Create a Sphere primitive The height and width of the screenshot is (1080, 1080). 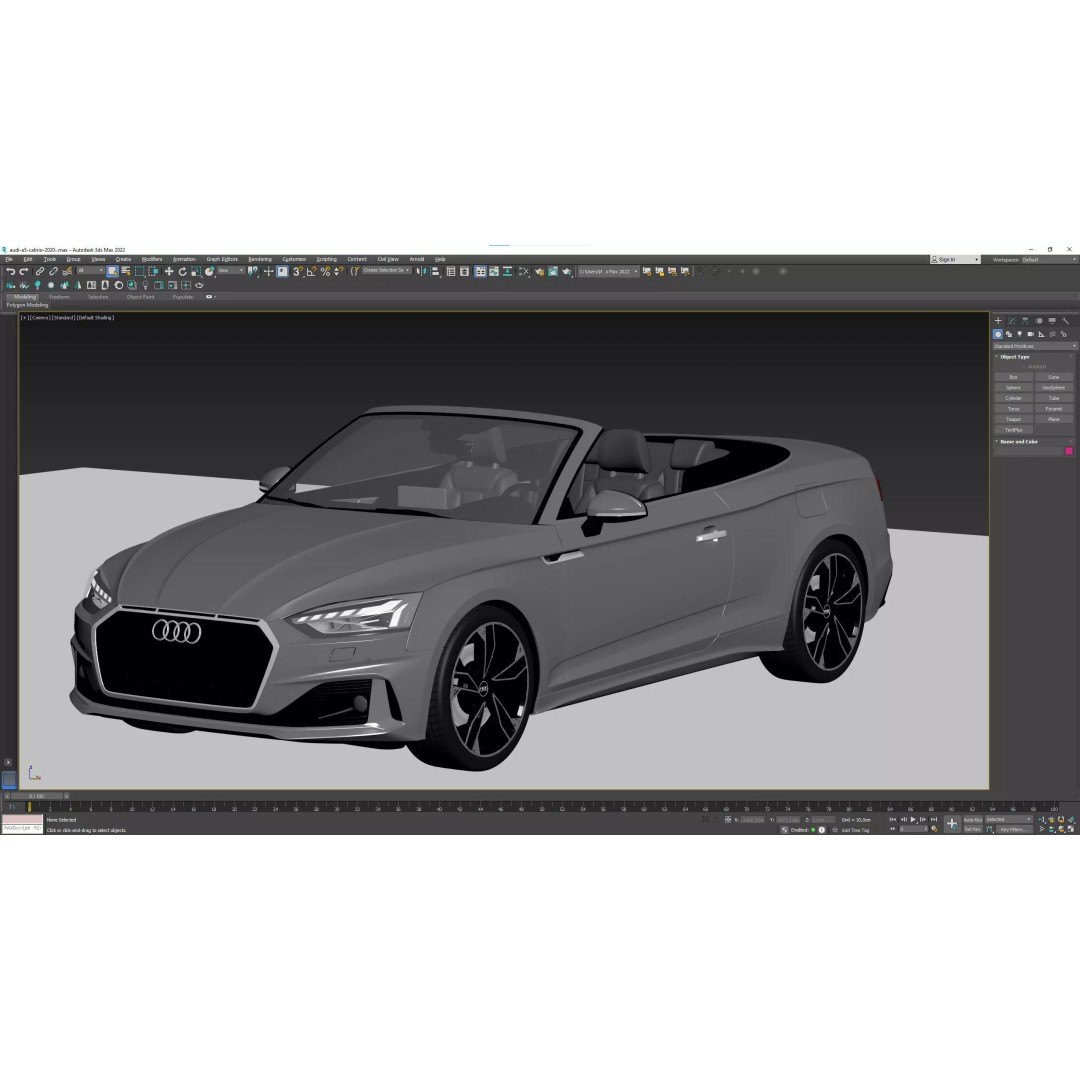click(1013, 388)
